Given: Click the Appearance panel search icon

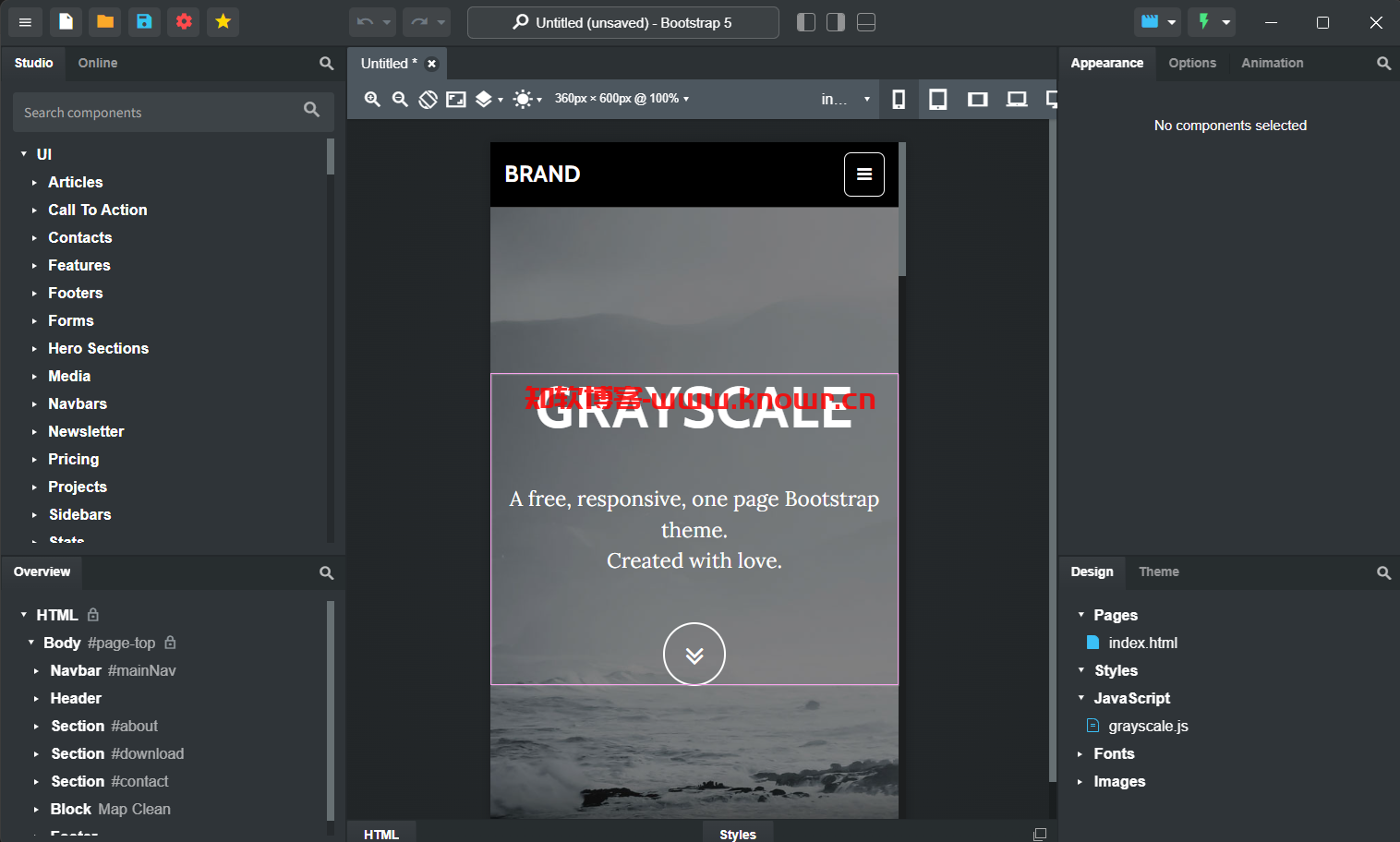Looking at the screenshot, I should point(1383,63).
